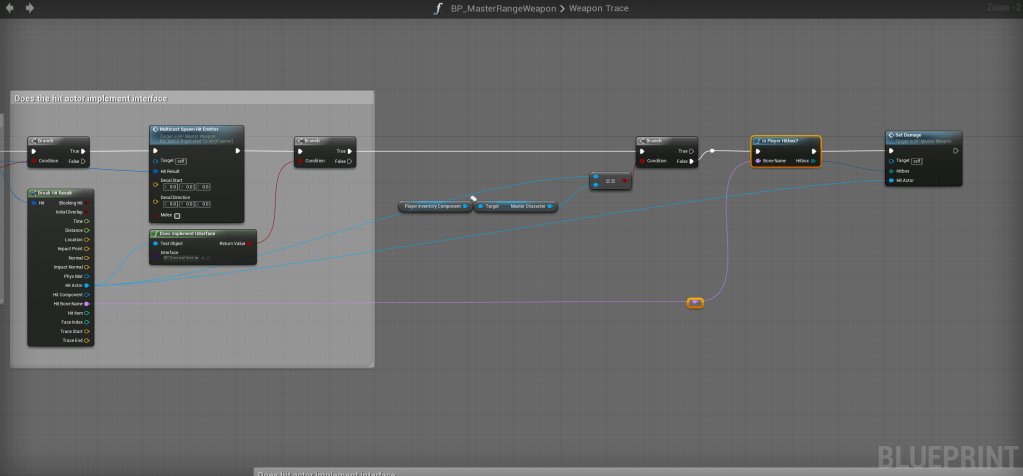1023x476 pixels.
Task: Go back with the left navigation arrow
Action: coord(8,8)
